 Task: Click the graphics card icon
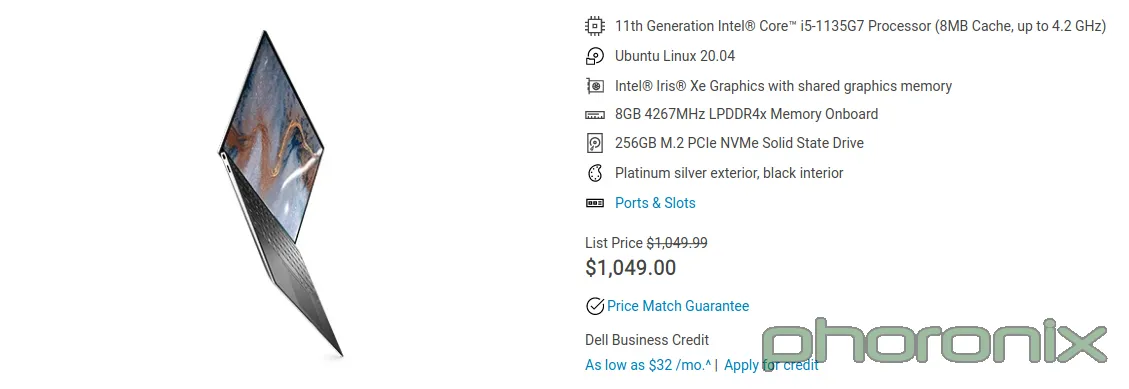[x=594, y=86]
